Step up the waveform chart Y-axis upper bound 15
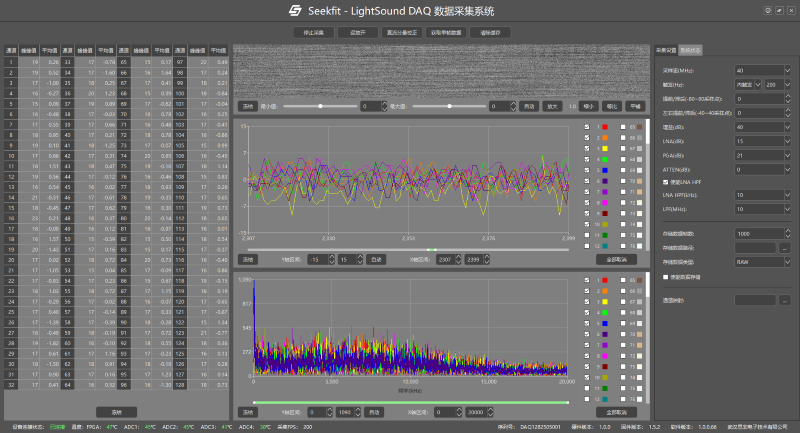800x433 pixels. (360, 257)
